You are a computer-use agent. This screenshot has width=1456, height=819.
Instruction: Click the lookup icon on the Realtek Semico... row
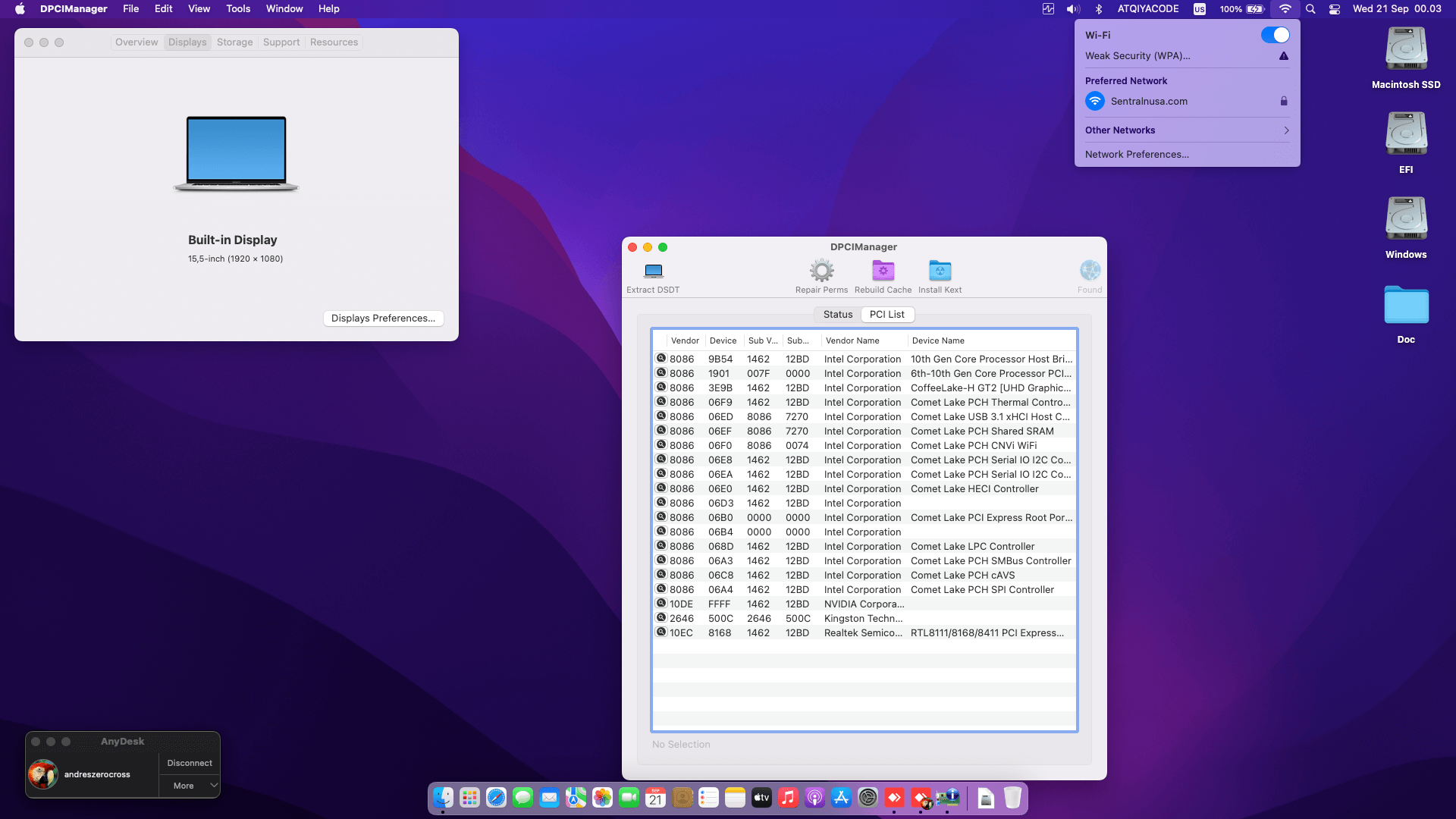tap(661, 632)
